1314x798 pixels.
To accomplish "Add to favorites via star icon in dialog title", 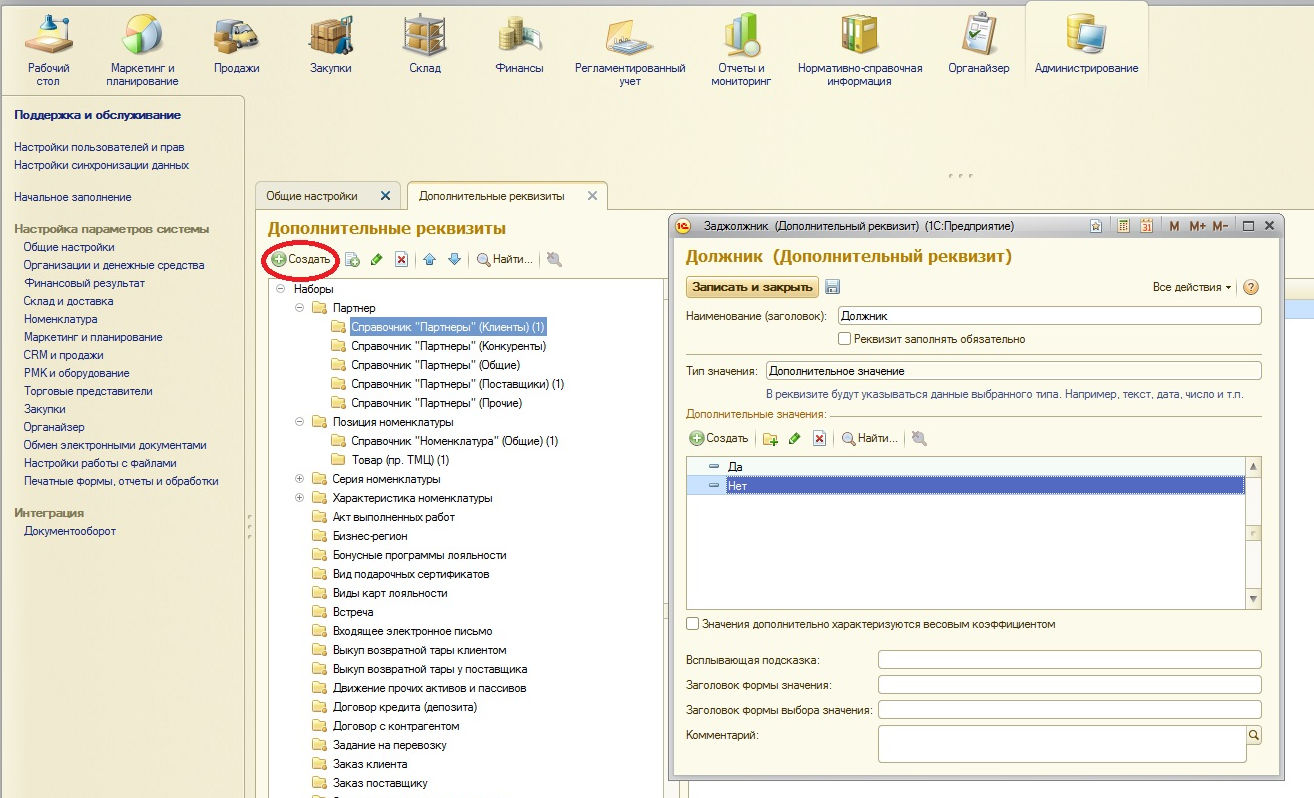I will pyautogui.click(x=1096, y=226).
